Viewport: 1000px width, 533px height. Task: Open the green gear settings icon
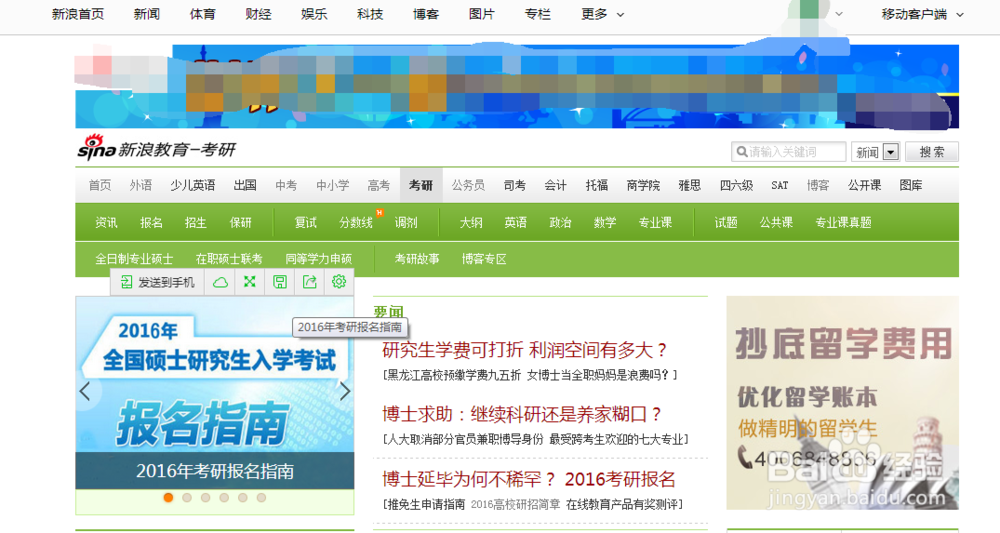(339, 281)
